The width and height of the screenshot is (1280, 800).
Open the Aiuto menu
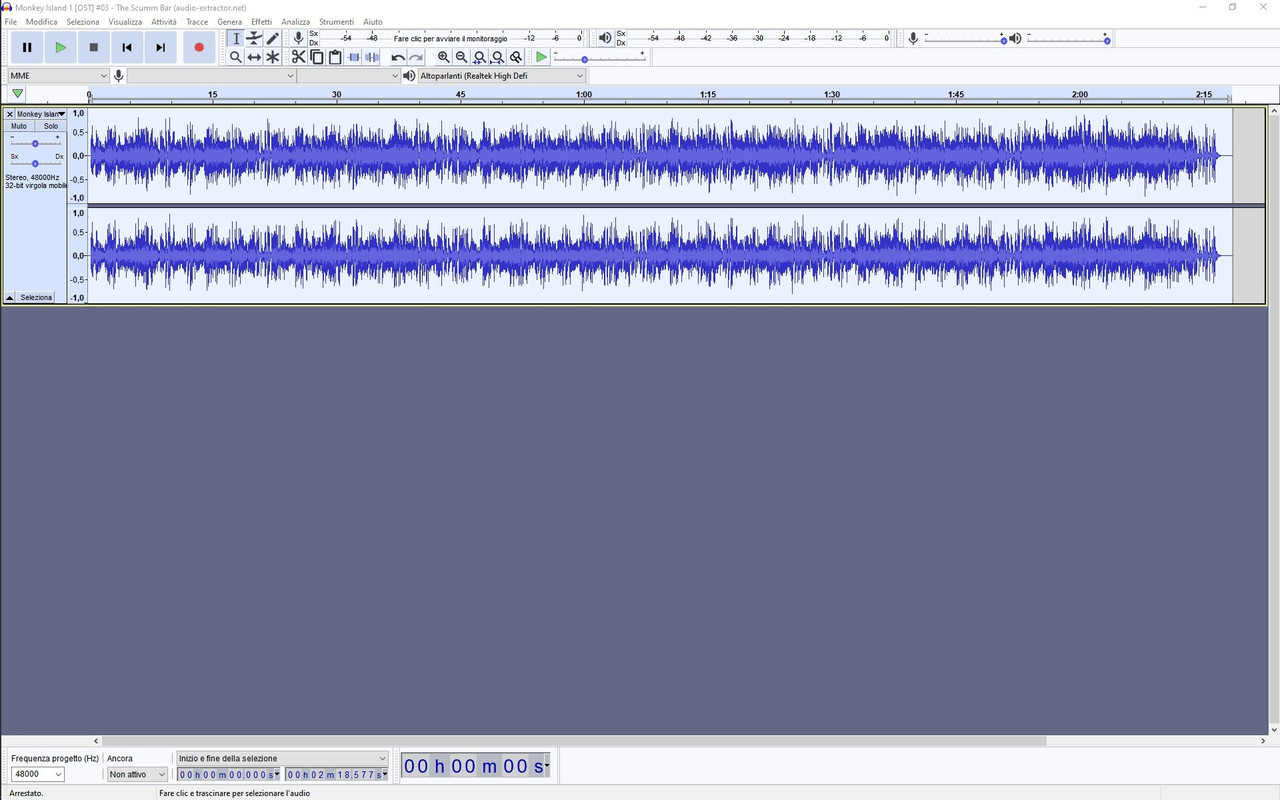coord(373,21)
